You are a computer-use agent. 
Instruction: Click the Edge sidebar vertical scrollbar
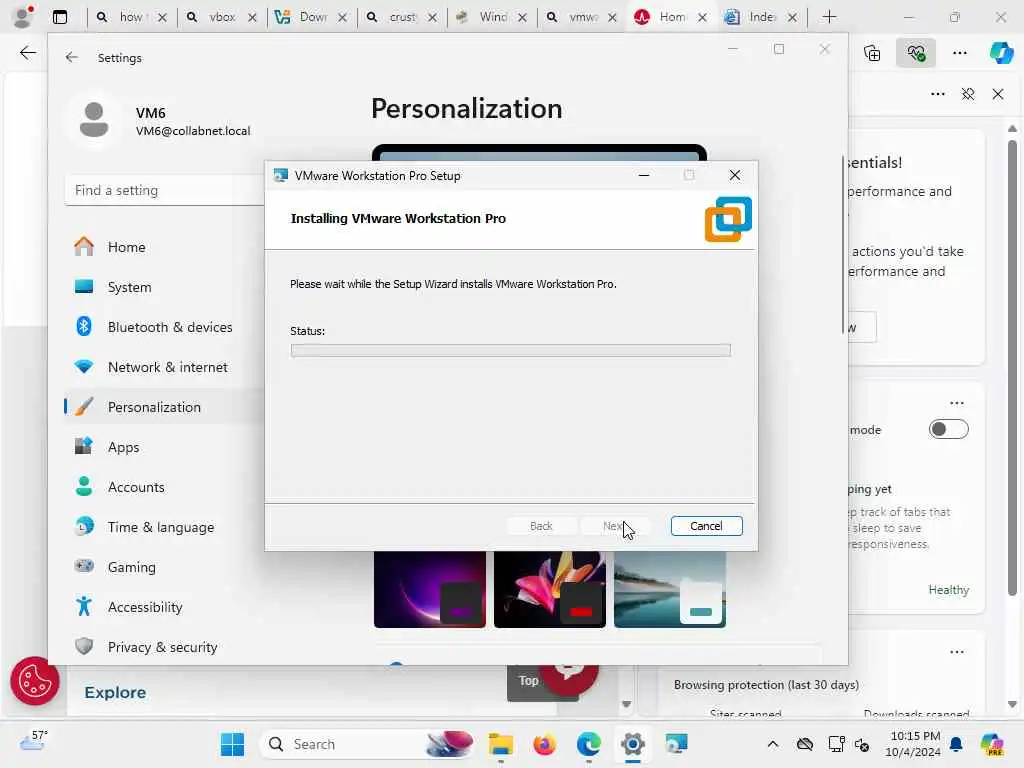(x=1012, y=366)
